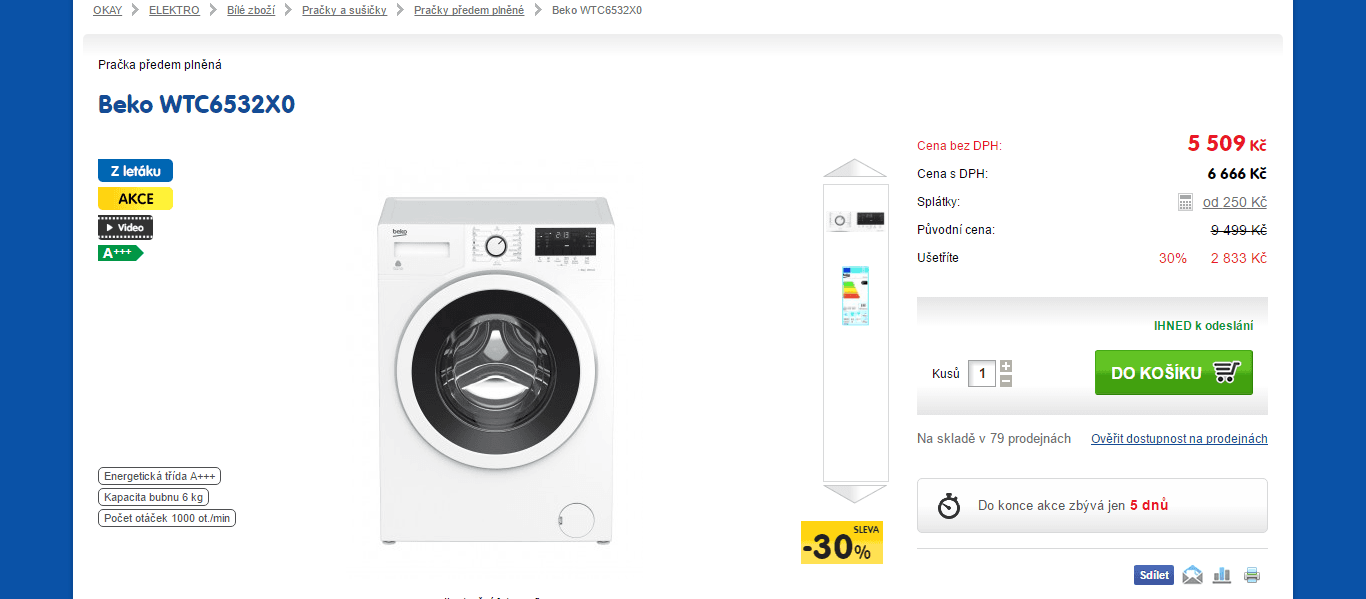Send product by email envelope icon
Image resolution: width=1366 pixels, height=599 pixels.
click(x=1192, y=575)
